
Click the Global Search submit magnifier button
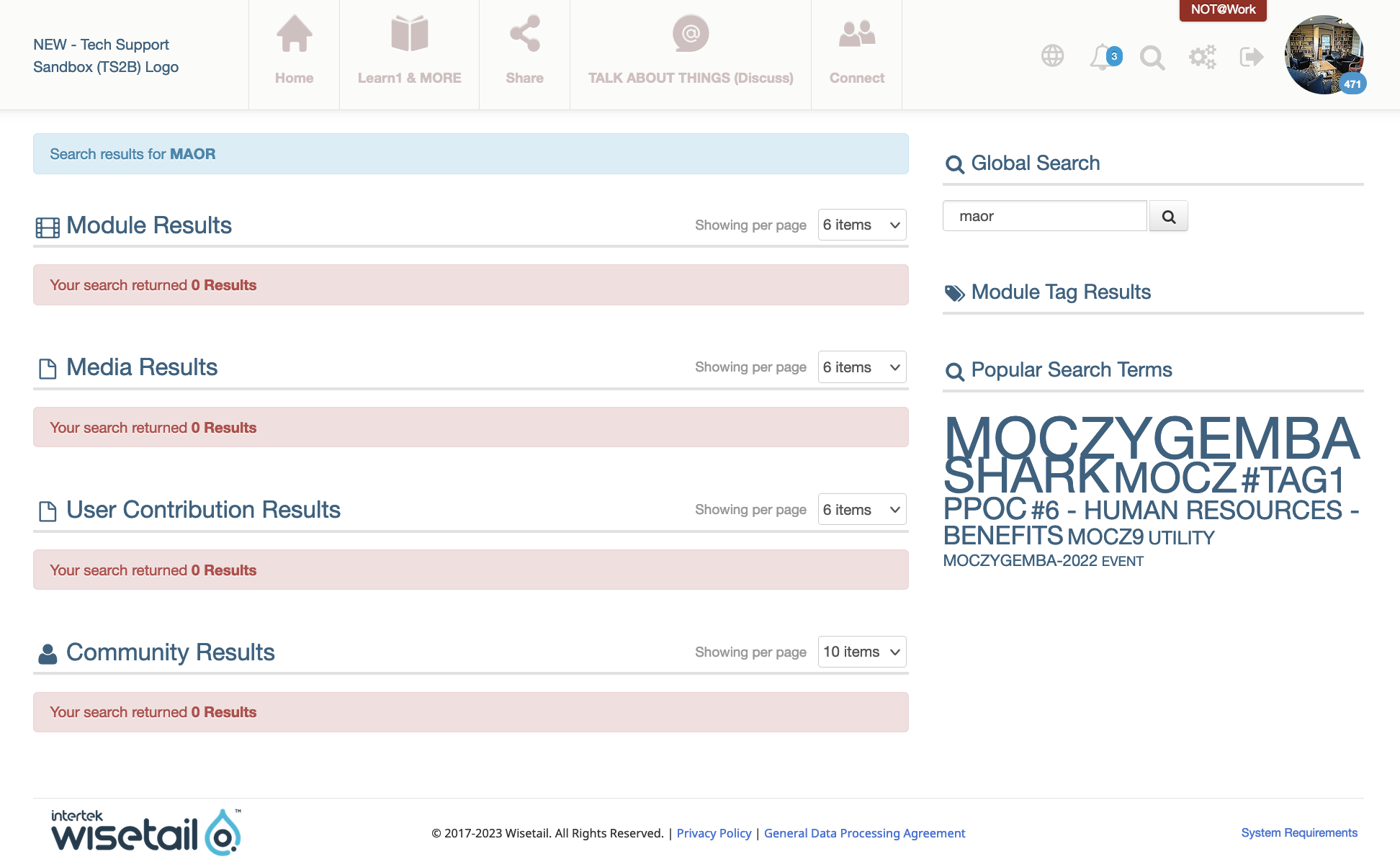coord(1169,215)
